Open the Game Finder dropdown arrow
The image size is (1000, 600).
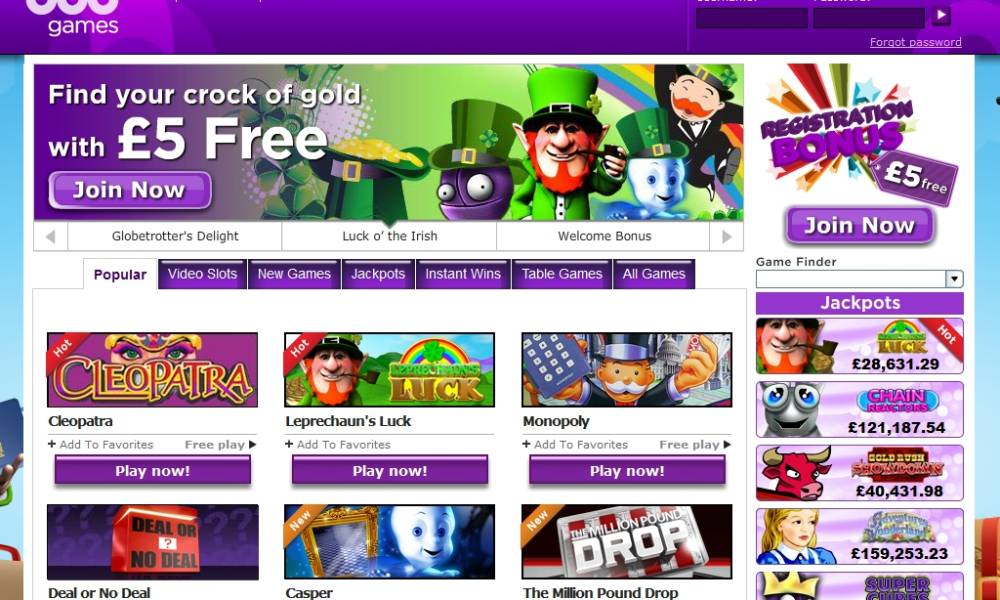click(954, 279)
